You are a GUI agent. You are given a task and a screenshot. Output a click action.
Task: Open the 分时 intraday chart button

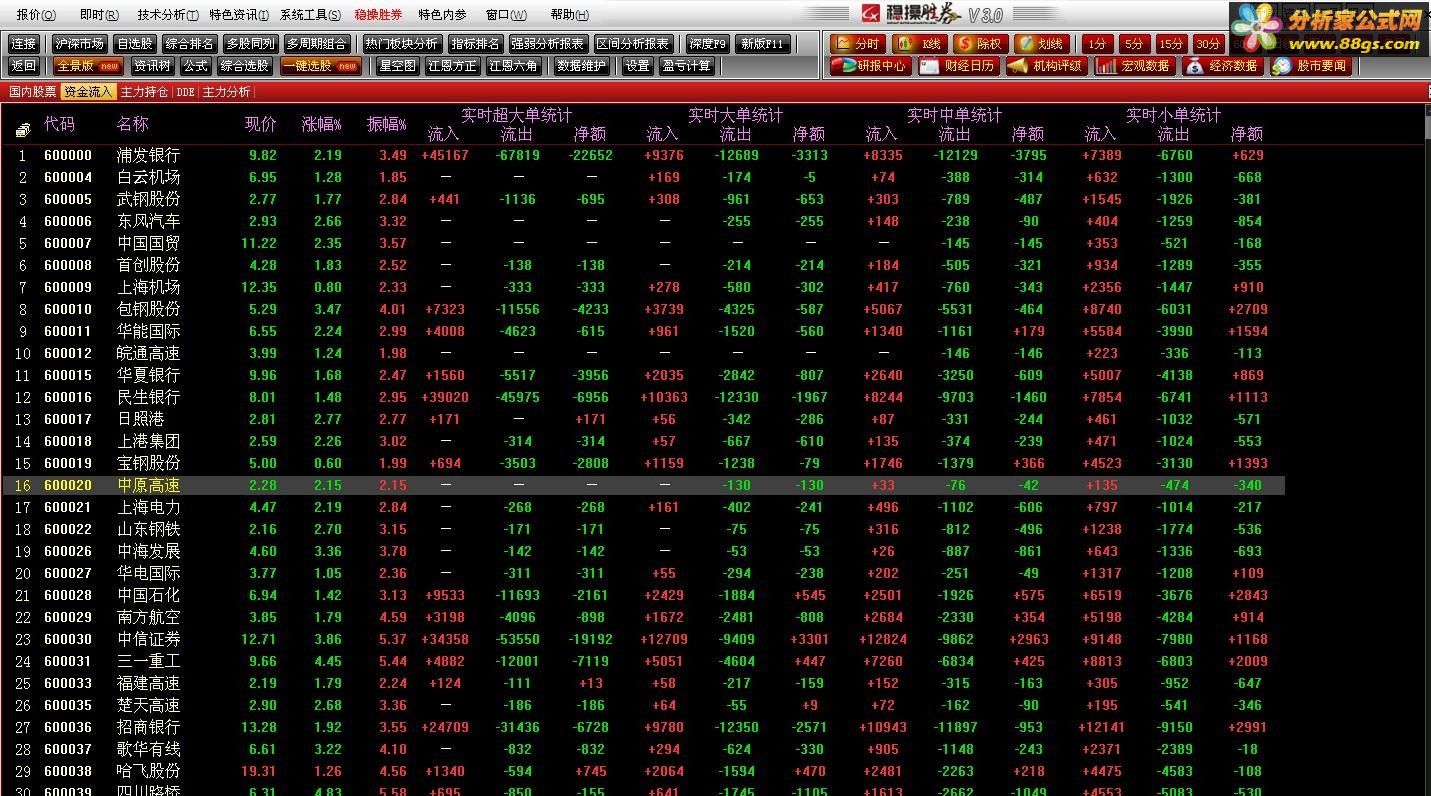(x=857, y=44)
